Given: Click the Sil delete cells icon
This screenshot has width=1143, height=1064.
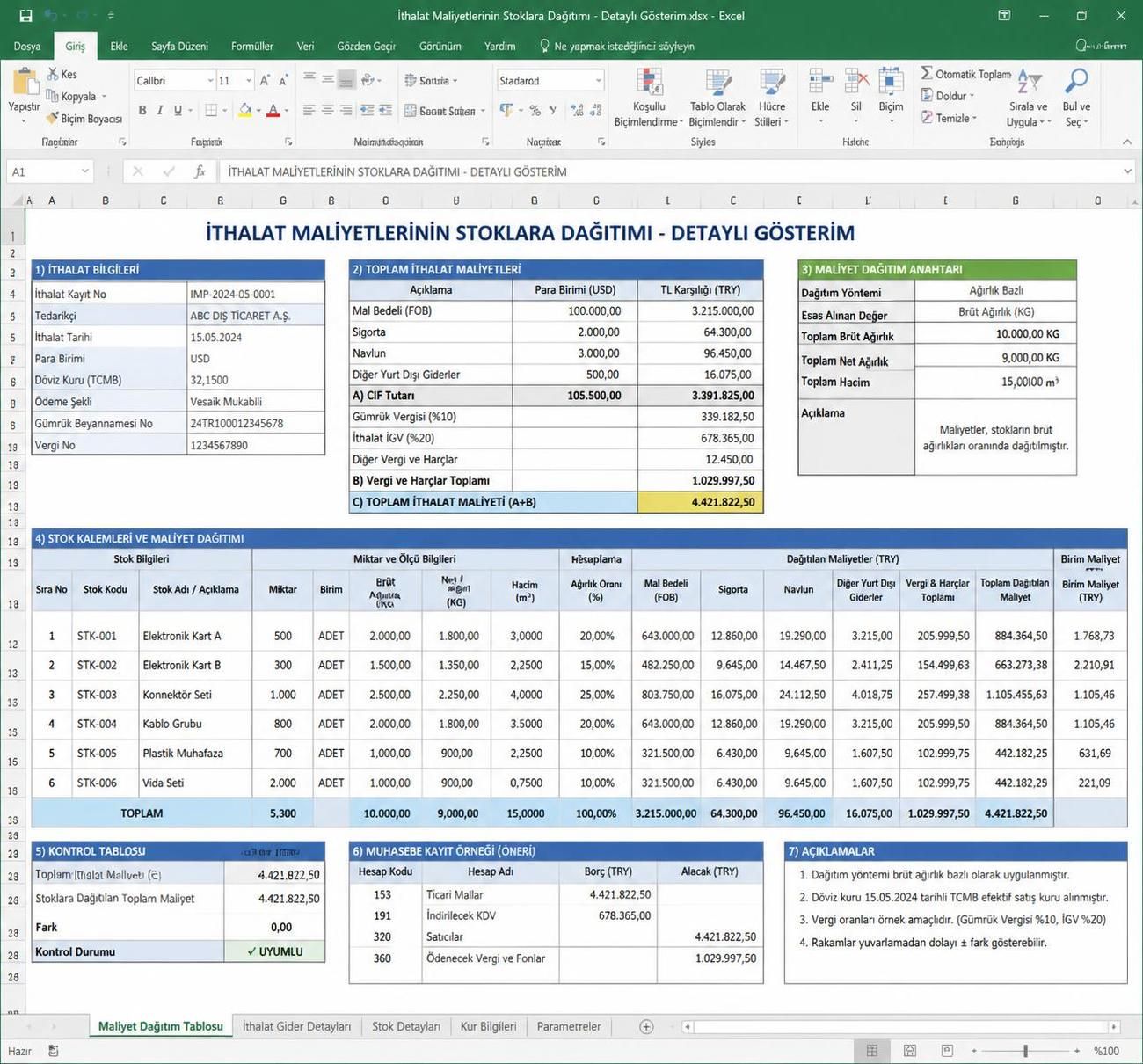Looking at the screenshot, I should pos(855,82).
